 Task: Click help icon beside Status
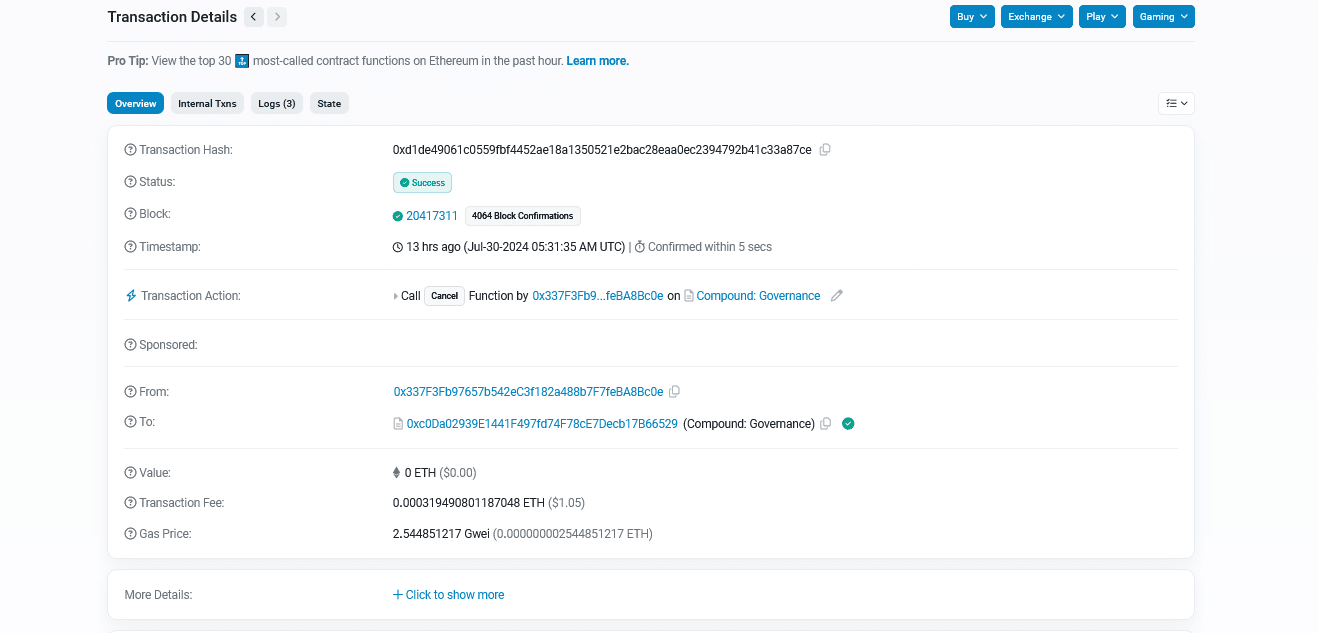[130, 182]
